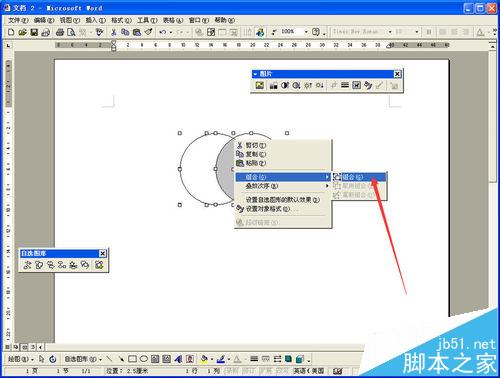500x378 pixels.
Task: Click the Line Color pen icon
Action: [220, 359]
